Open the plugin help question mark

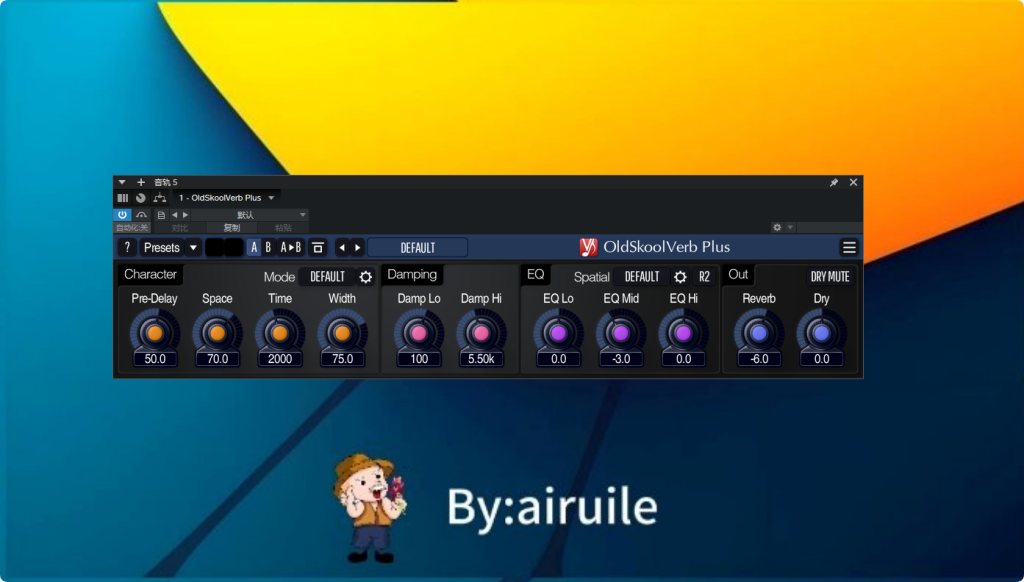[x=127, y=248]
